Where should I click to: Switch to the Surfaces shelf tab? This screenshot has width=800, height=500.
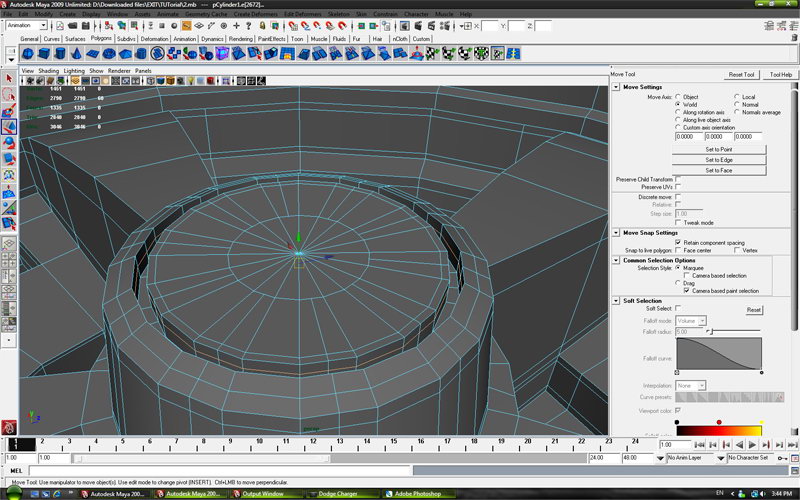75,39
